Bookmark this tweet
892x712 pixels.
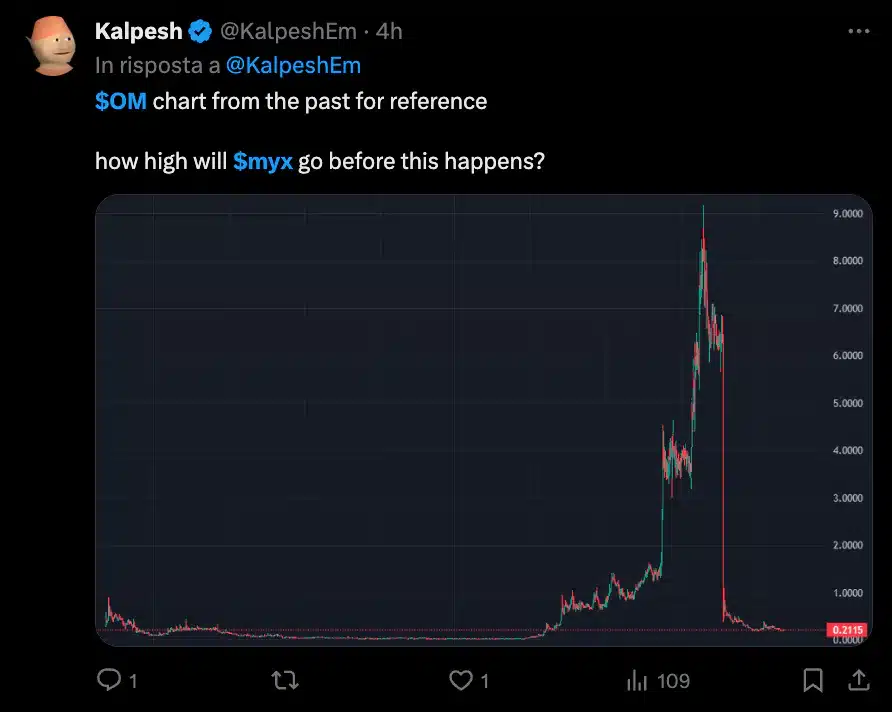click(814, 681)
